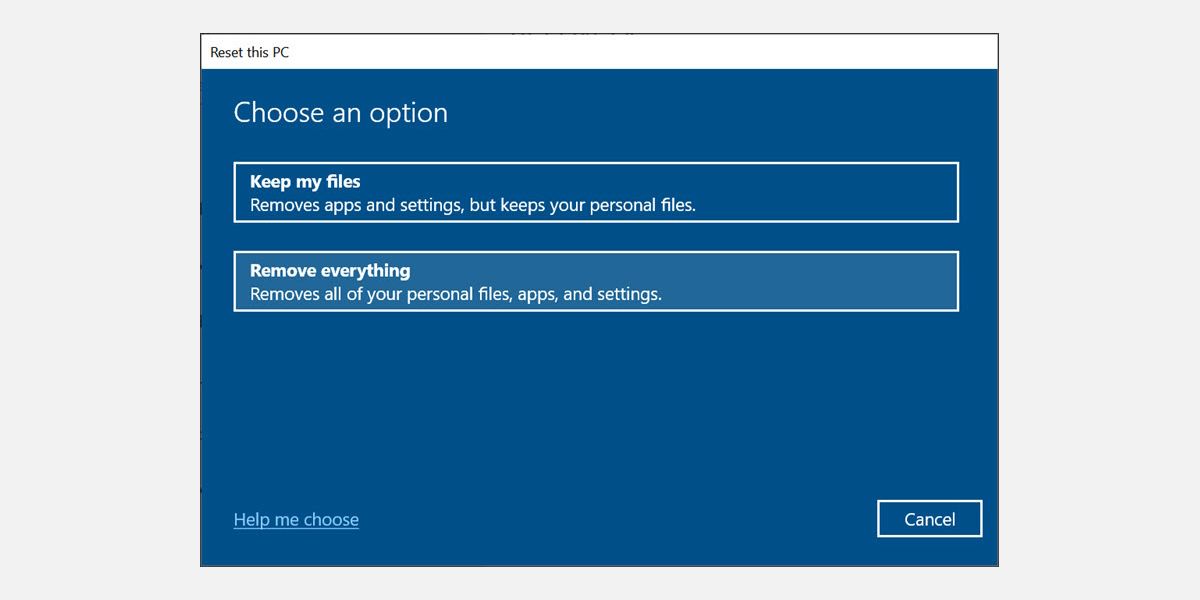Choose the Keep my files option
The height and width of the screenshot is (600, 1200).
tap(595, 192)
